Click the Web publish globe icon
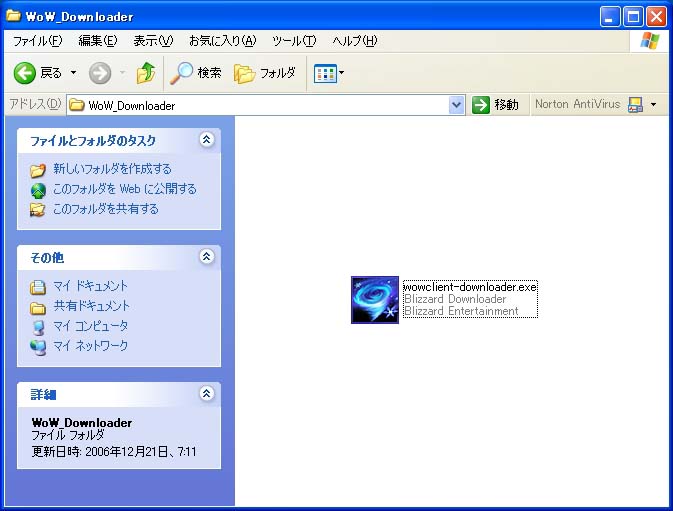Screen dimensions: 673x511 38,190
